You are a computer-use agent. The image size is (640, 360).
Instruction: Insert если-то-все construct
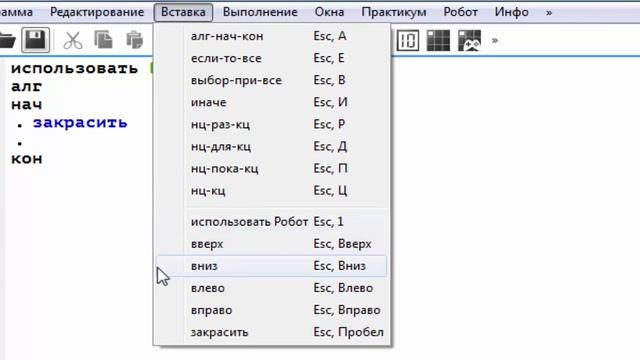(271, 58)
